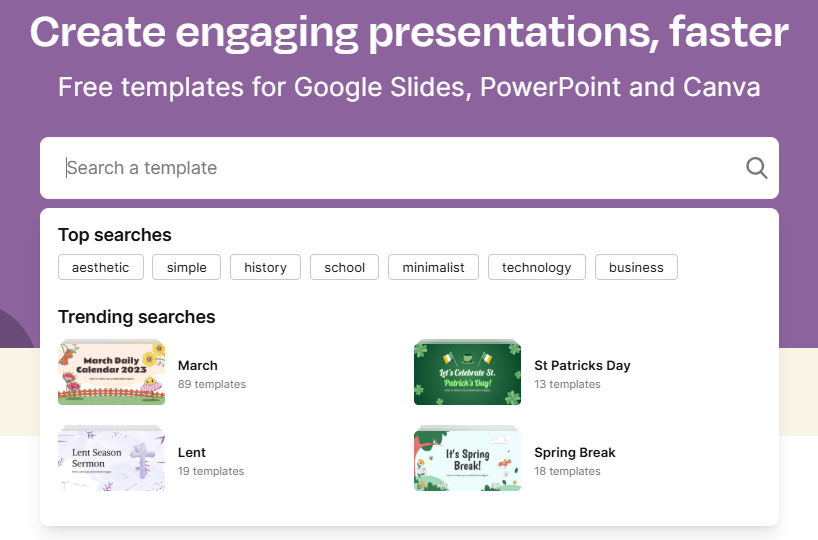Pick the 'business' search chip
Screen dimensions: 818x540
click(636, 267)
